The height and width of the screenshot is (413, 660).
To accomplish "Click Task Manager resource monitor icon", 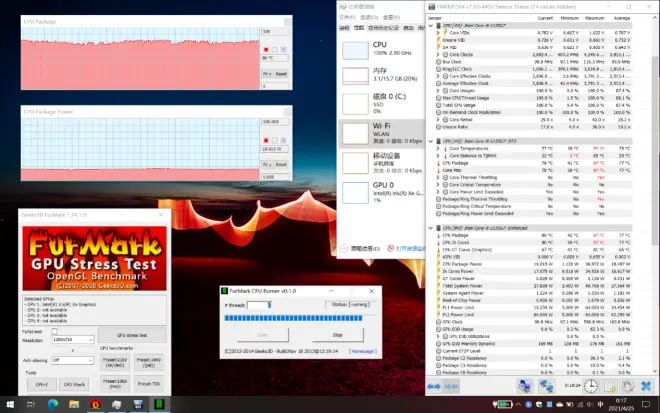I will coord(390,248).
